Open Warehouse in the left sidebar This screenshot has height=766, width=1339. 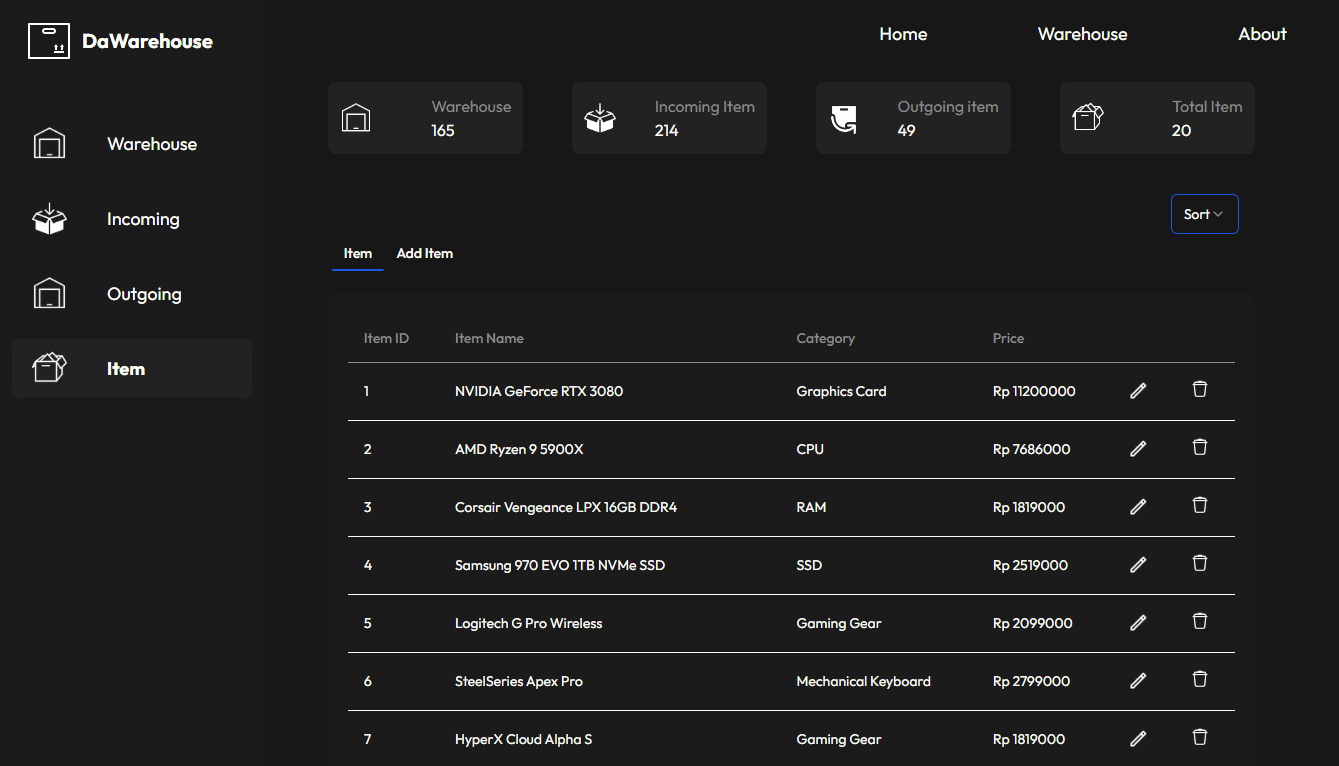[x=151, y=144]
